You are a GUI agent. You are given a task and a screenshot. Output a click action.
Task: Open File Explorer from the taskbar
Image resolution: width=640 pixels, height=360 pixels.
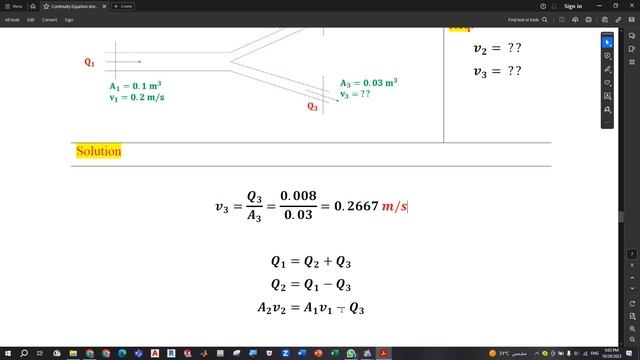73,353
